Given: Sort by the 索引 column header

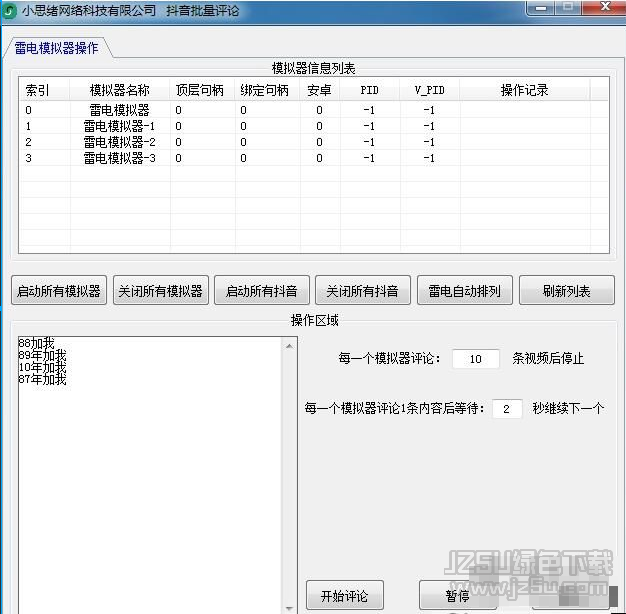Looking at the screenshot, I should pos(44,90).
